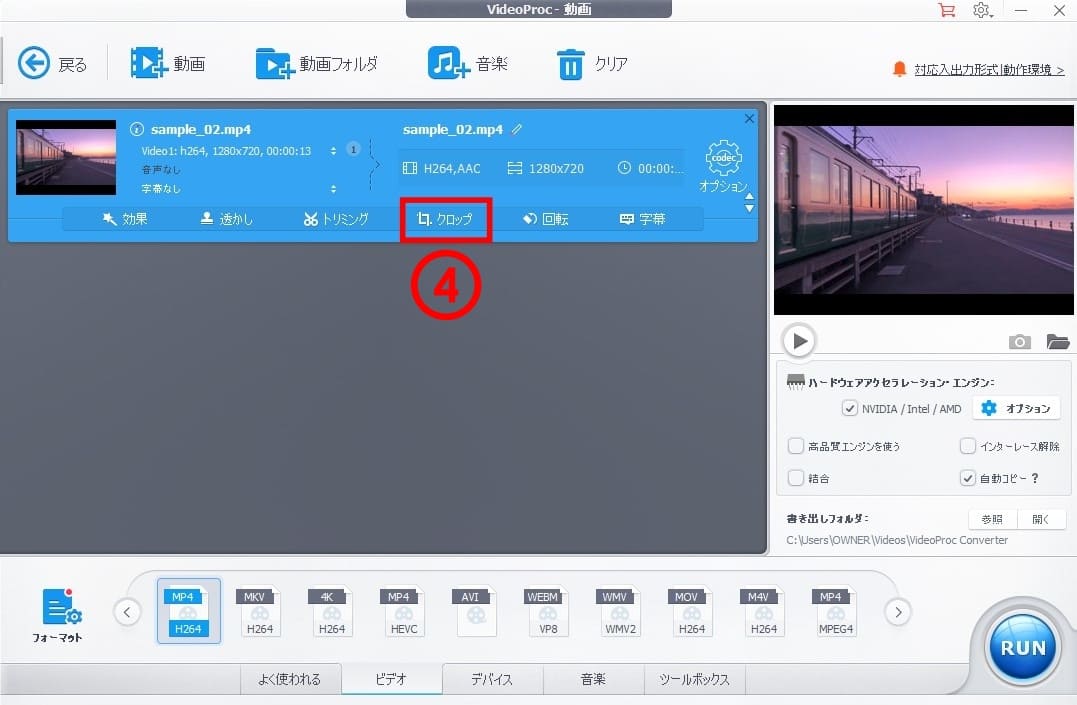Select the 4K H264 format
Image resolution: width=1077 pixels, height=705 pixels.
click(332, 611)
